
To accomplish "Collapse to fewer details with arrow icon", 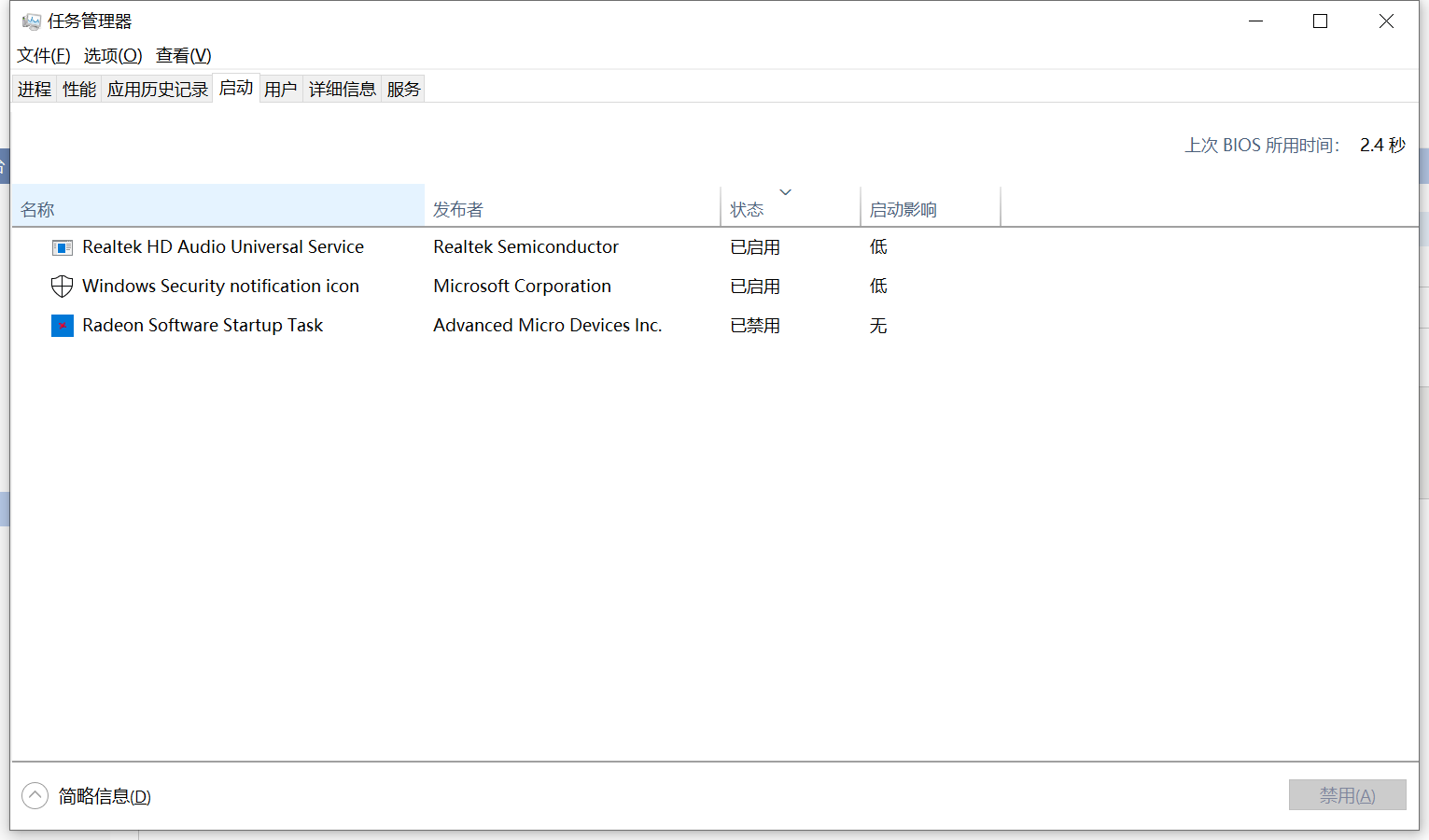I will point(35,796).
